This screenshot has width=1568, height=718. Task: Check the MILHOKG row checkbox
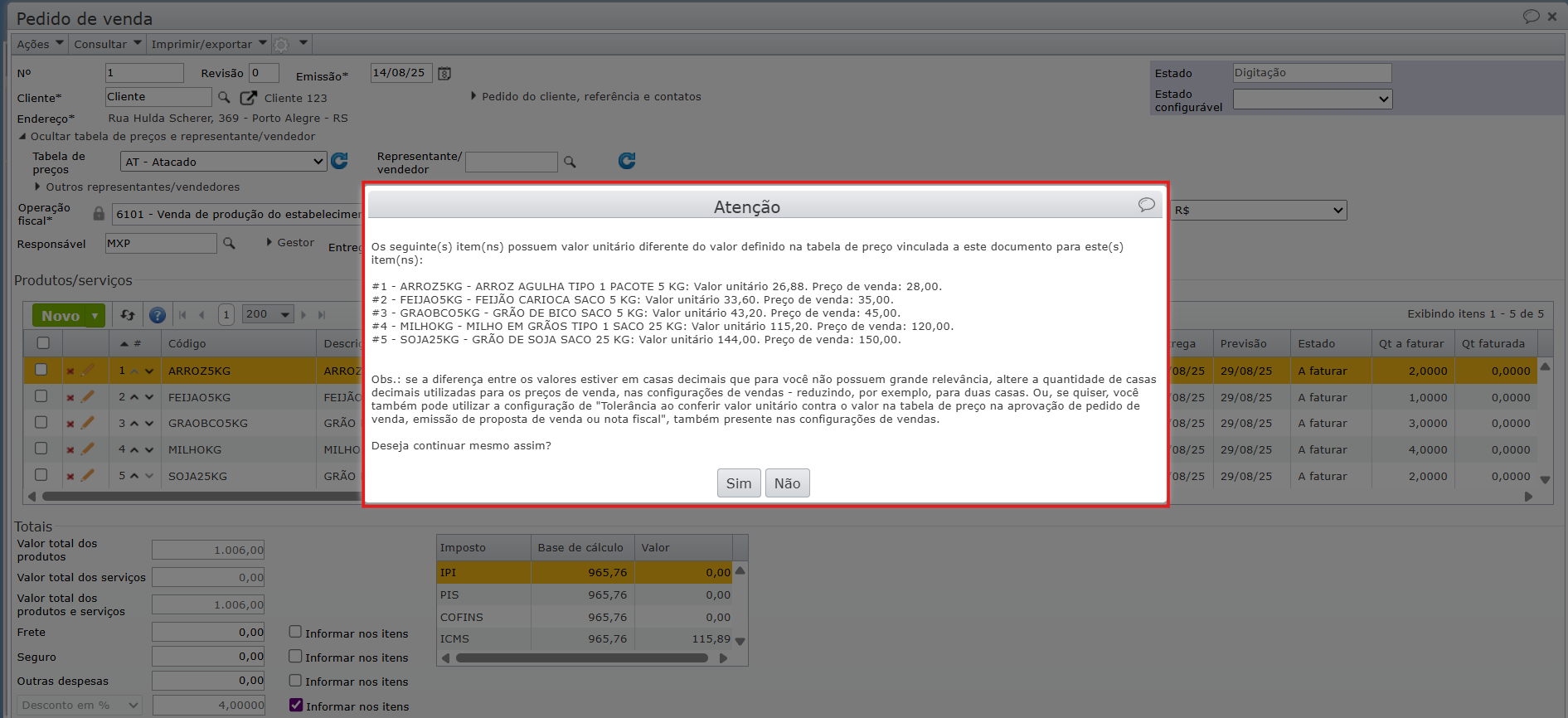pos(41,449)
